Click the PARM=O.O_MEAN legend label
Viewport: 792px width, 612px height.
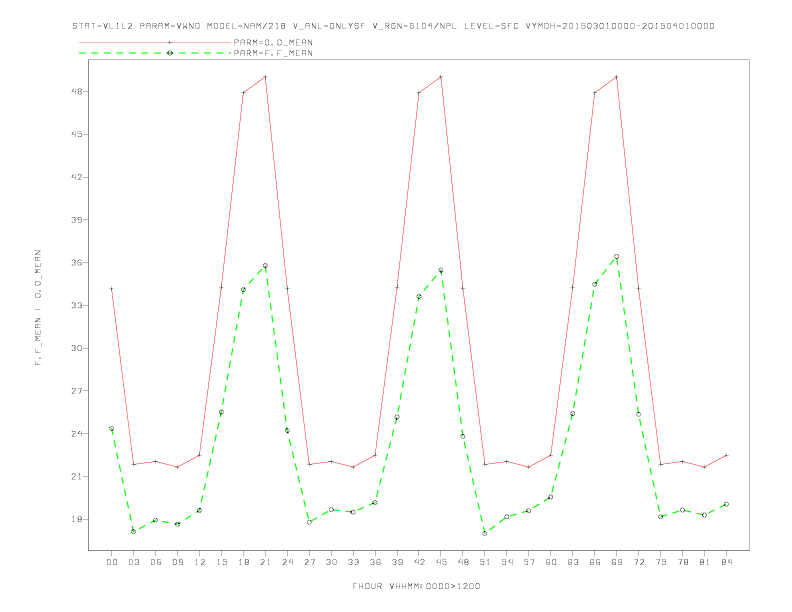tap(273, 42)
